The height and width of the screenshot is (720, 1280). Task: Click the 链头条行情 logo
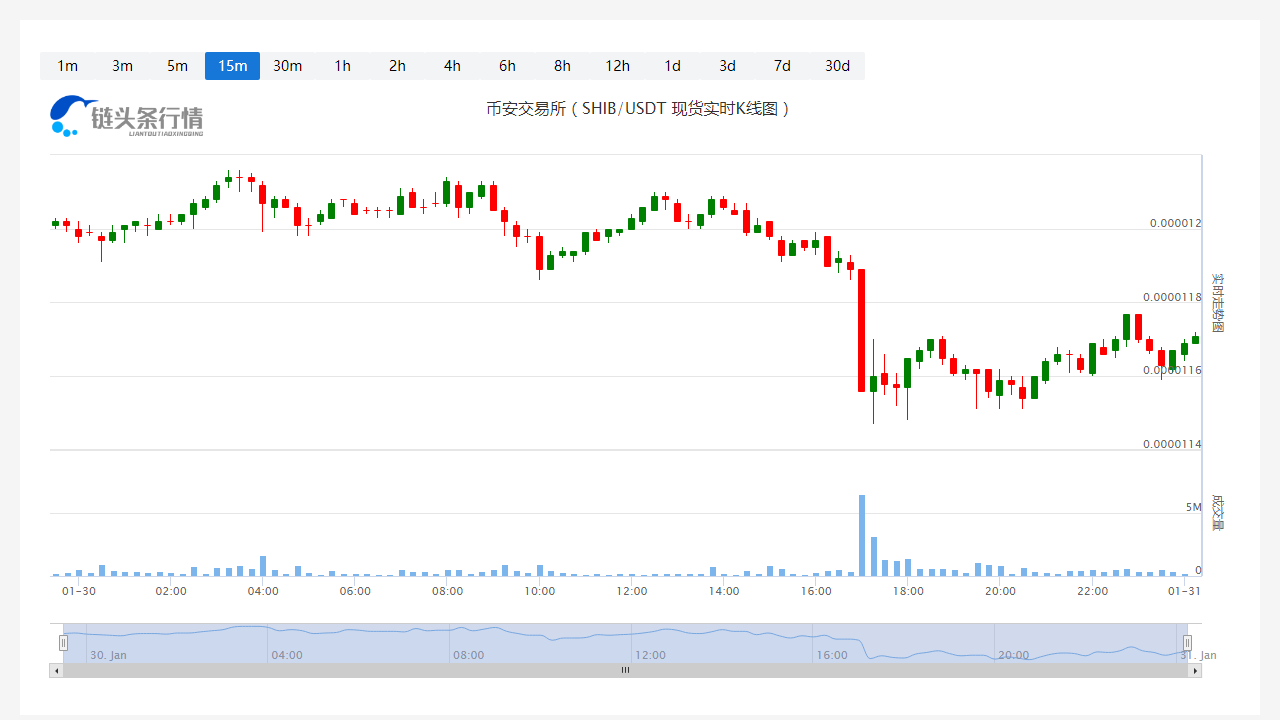coord(127,117)
